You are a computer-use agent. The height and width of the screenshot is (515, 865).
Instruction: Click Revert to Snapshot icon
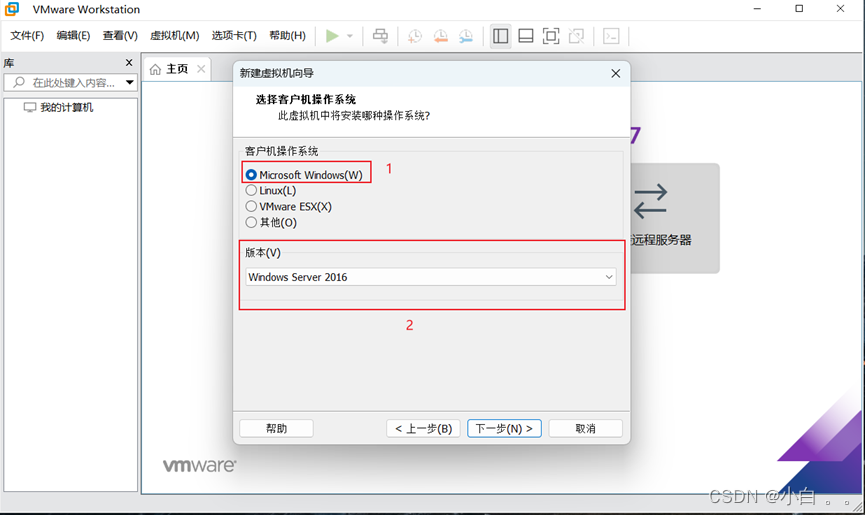[440, 36]
